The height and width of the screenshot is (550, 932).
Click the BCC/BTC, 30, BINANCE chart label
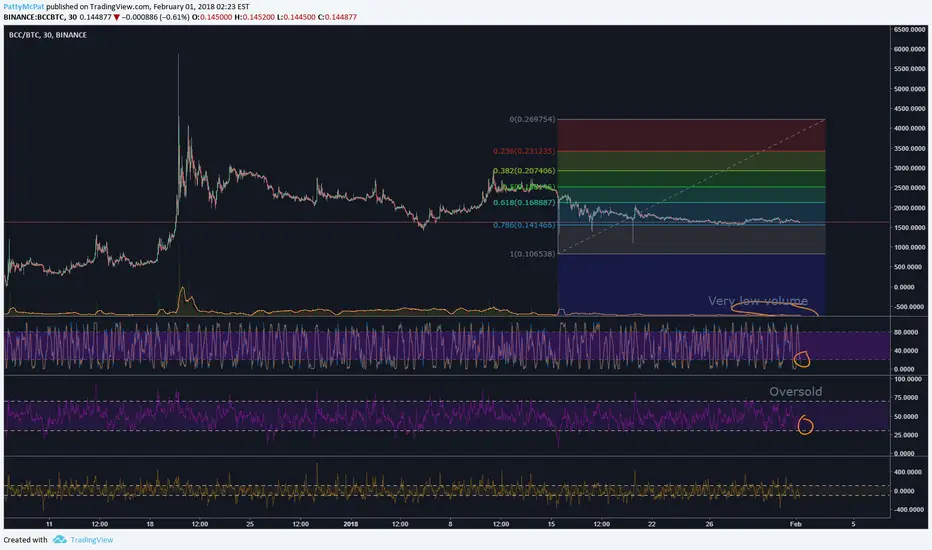point(48,35)
